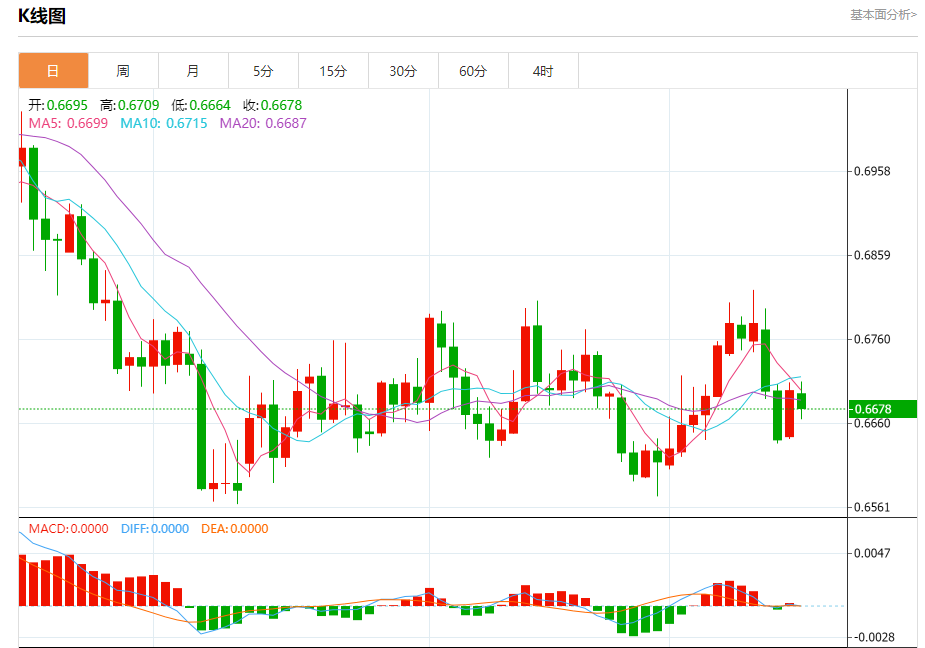
Task: Switch to the 周 weekly tab
Action: [x=123, y=71]
